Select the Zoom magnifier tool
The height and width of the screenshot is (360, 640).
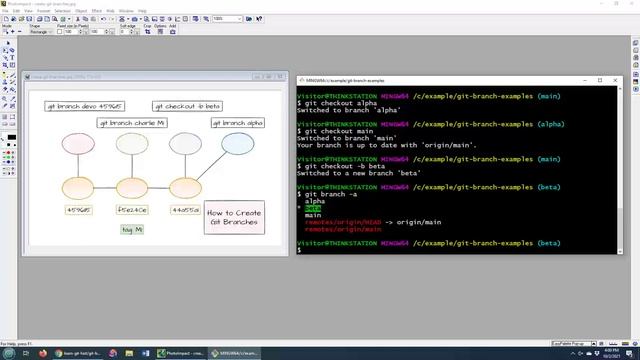(5, 98)
